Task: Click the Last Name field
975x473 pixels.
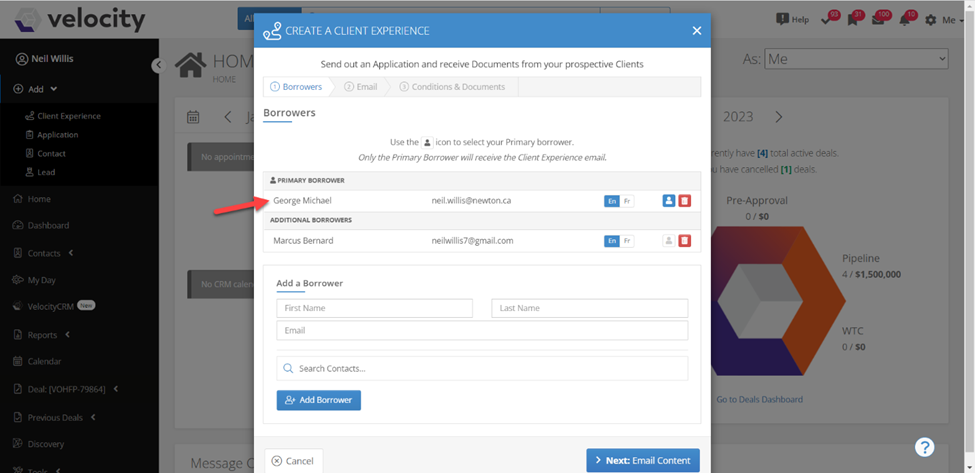Action: point(589,308)
